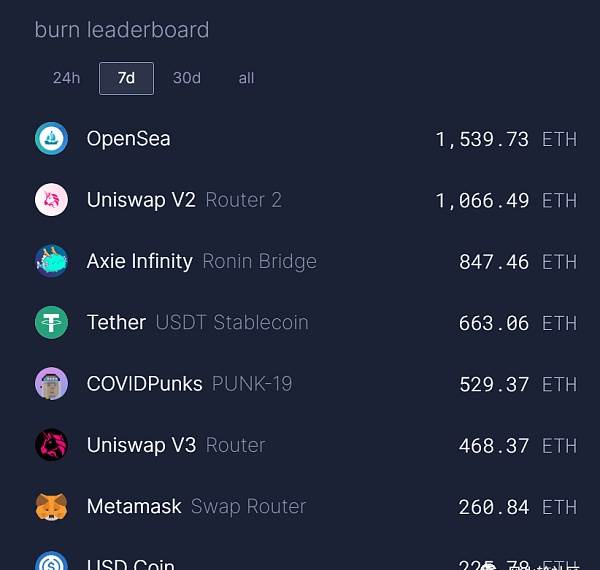Screen dimensions: 600x570
Task: Open COVIDPunks PUNK-19 entry
Action: tap(305, 384)
